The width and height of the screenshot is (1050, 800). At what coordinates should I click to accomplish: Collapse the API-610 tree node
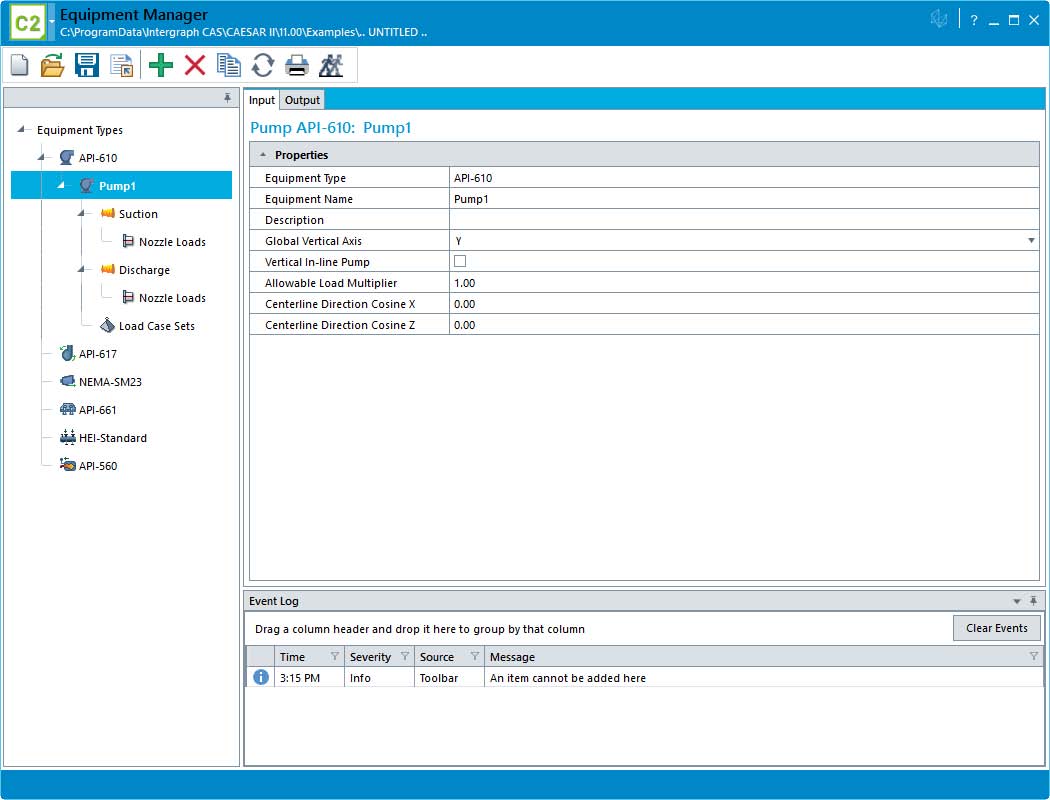(42, 157)
